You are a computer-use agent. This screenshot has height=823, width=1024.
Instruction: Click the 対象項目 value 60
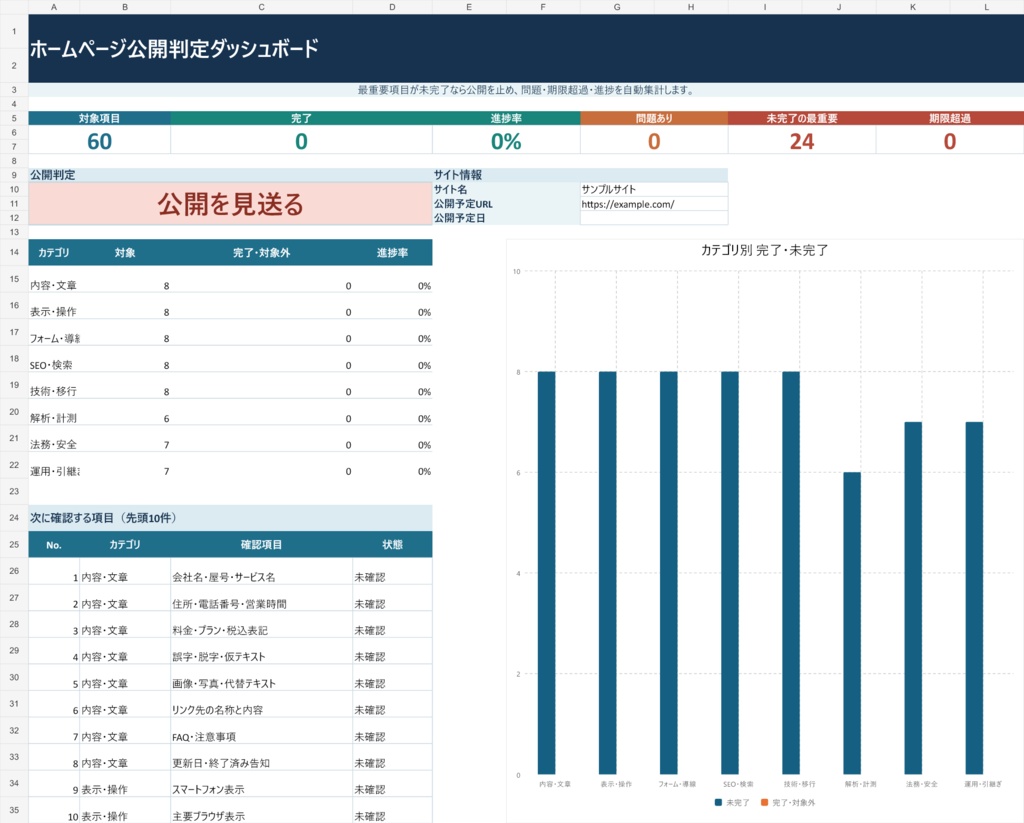pos(99,141)
